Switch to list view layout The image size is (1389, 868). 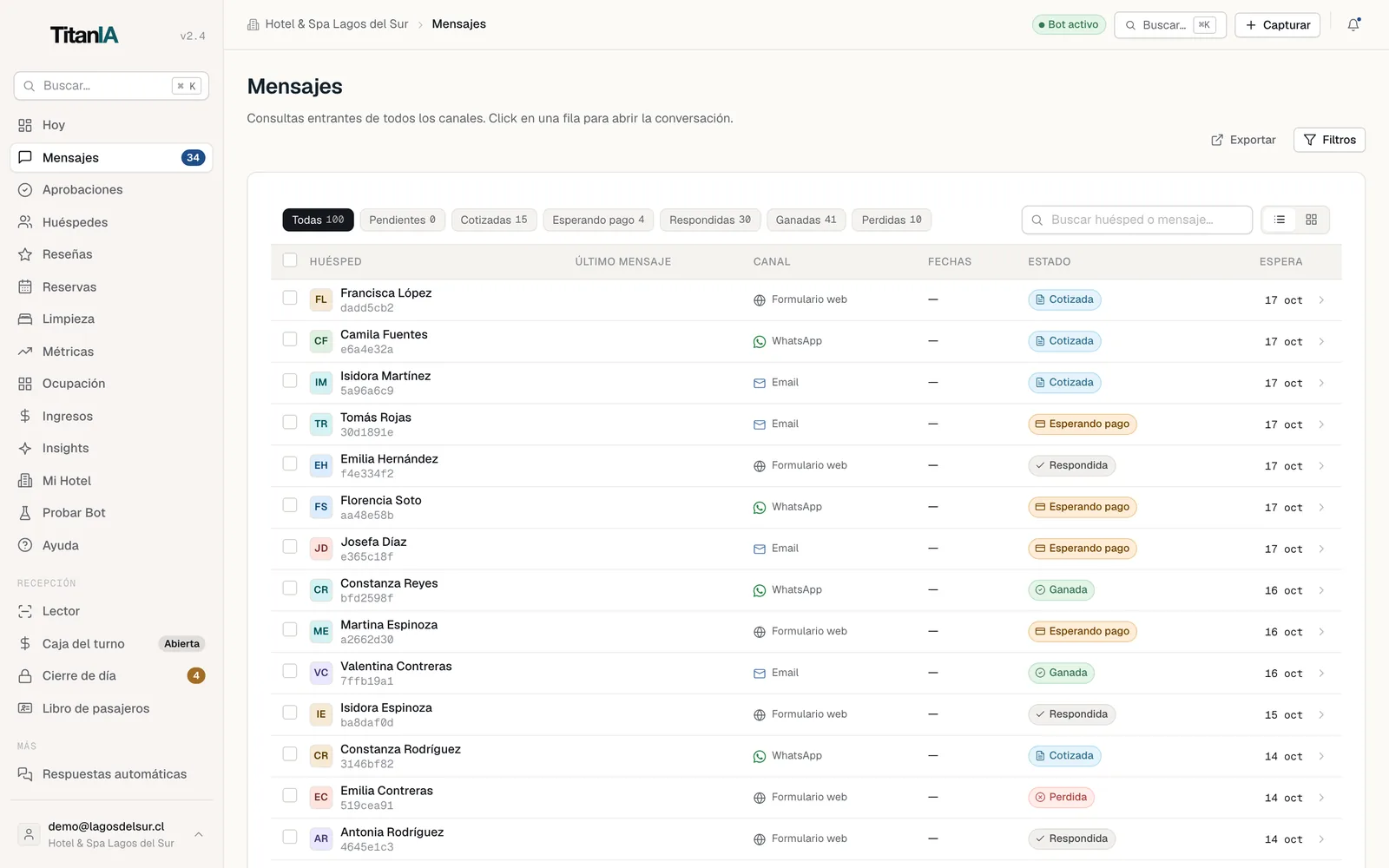1279,220
